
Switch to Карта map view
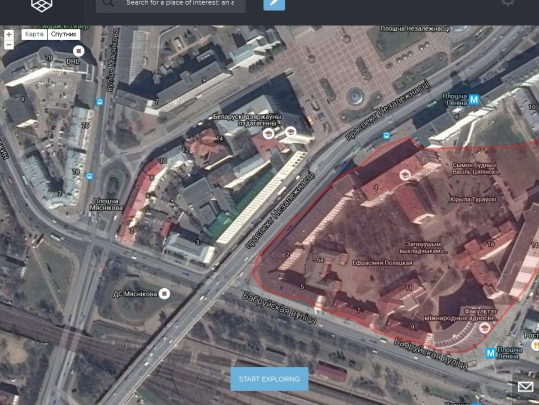point(34,34)
